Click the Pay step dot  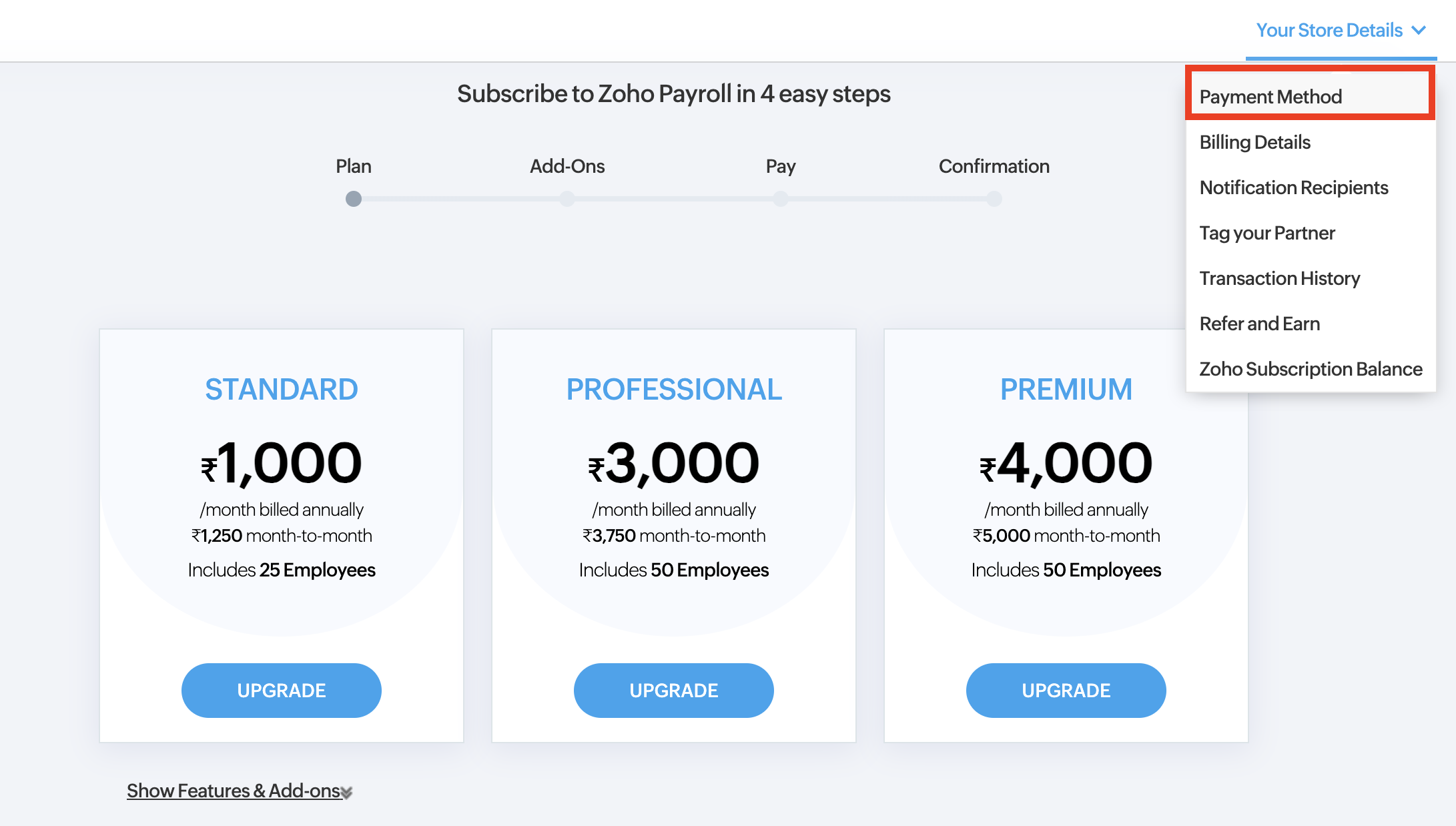tap(781, 199)
